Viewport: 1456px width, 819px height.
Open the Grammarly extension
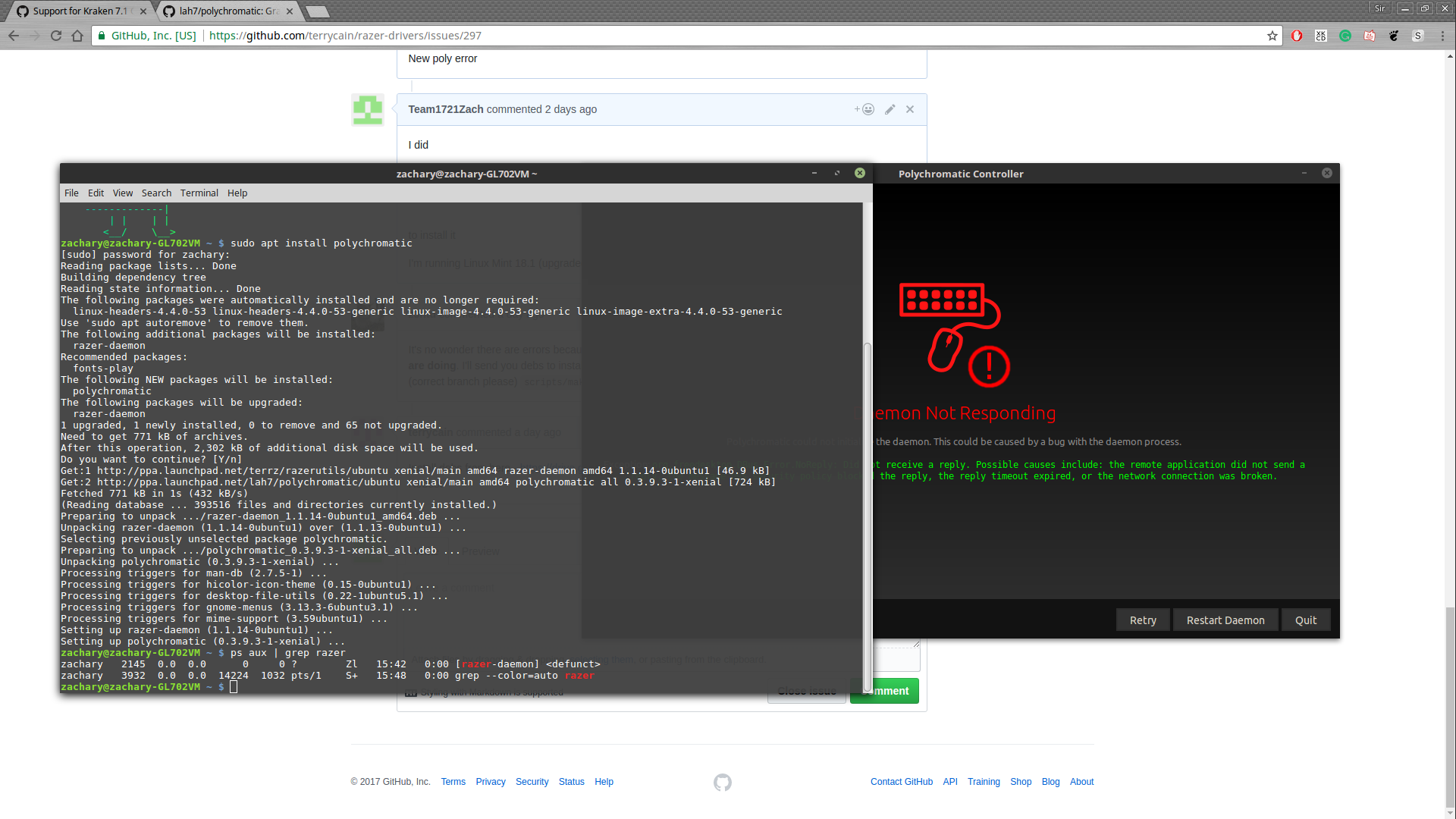(x=1345, y=36)
